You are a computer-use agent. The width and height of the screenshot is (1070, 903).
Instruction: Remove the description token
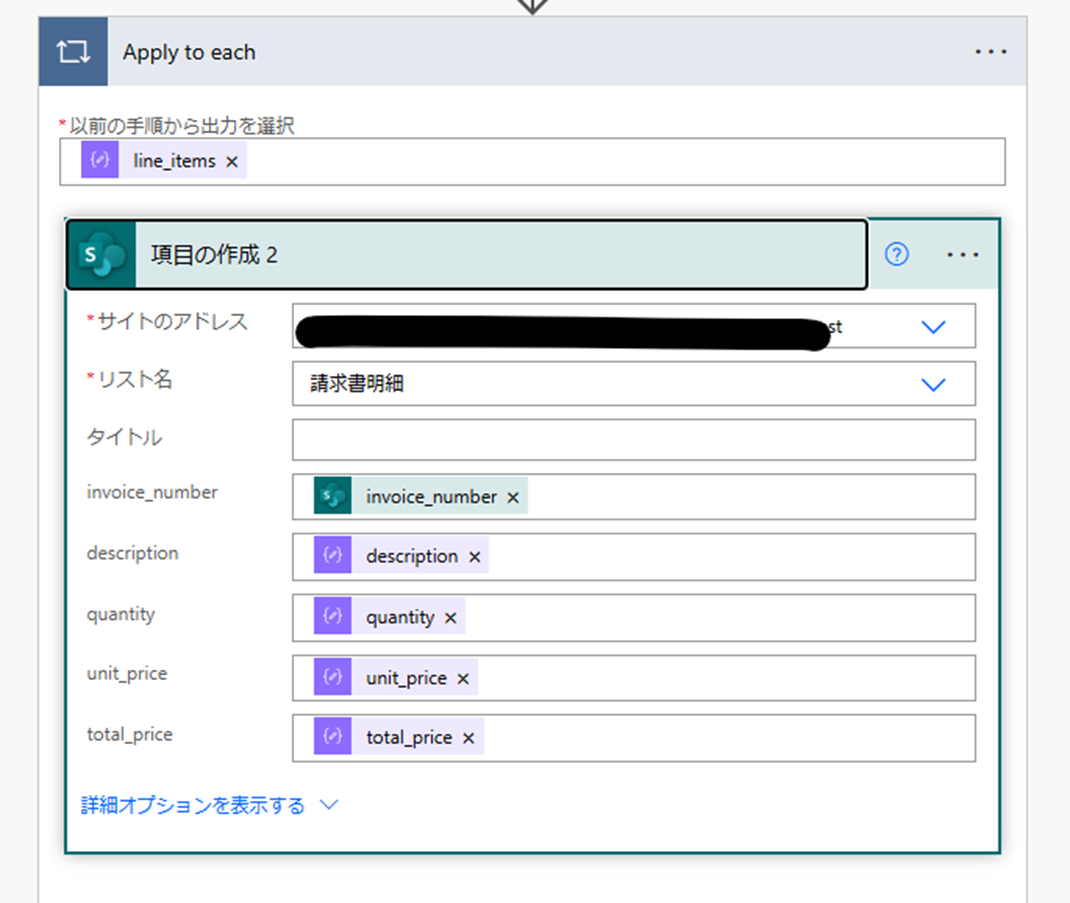point(474,557)
